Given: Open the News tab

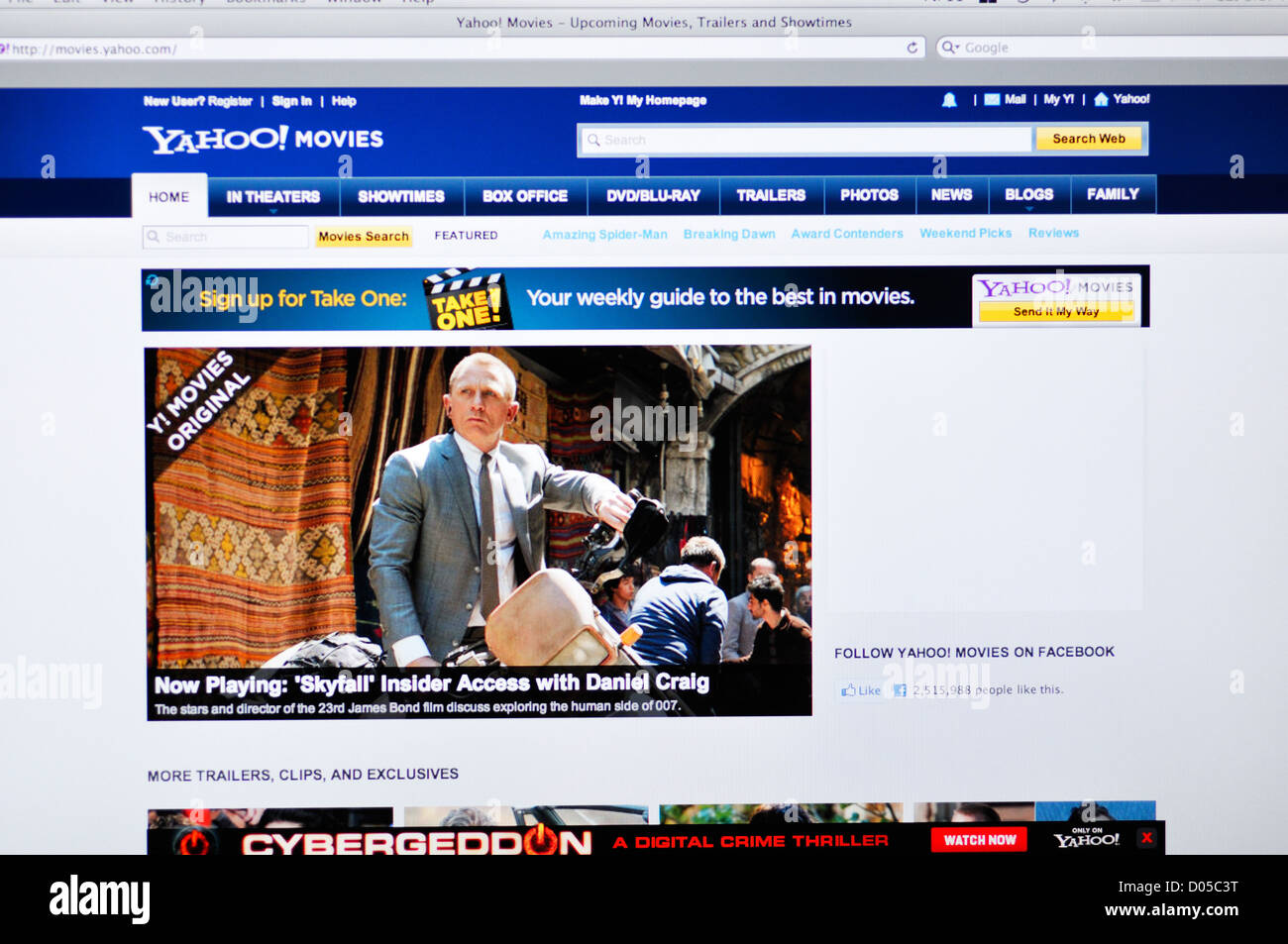Looking at the screenshot, I should [952, 195].
